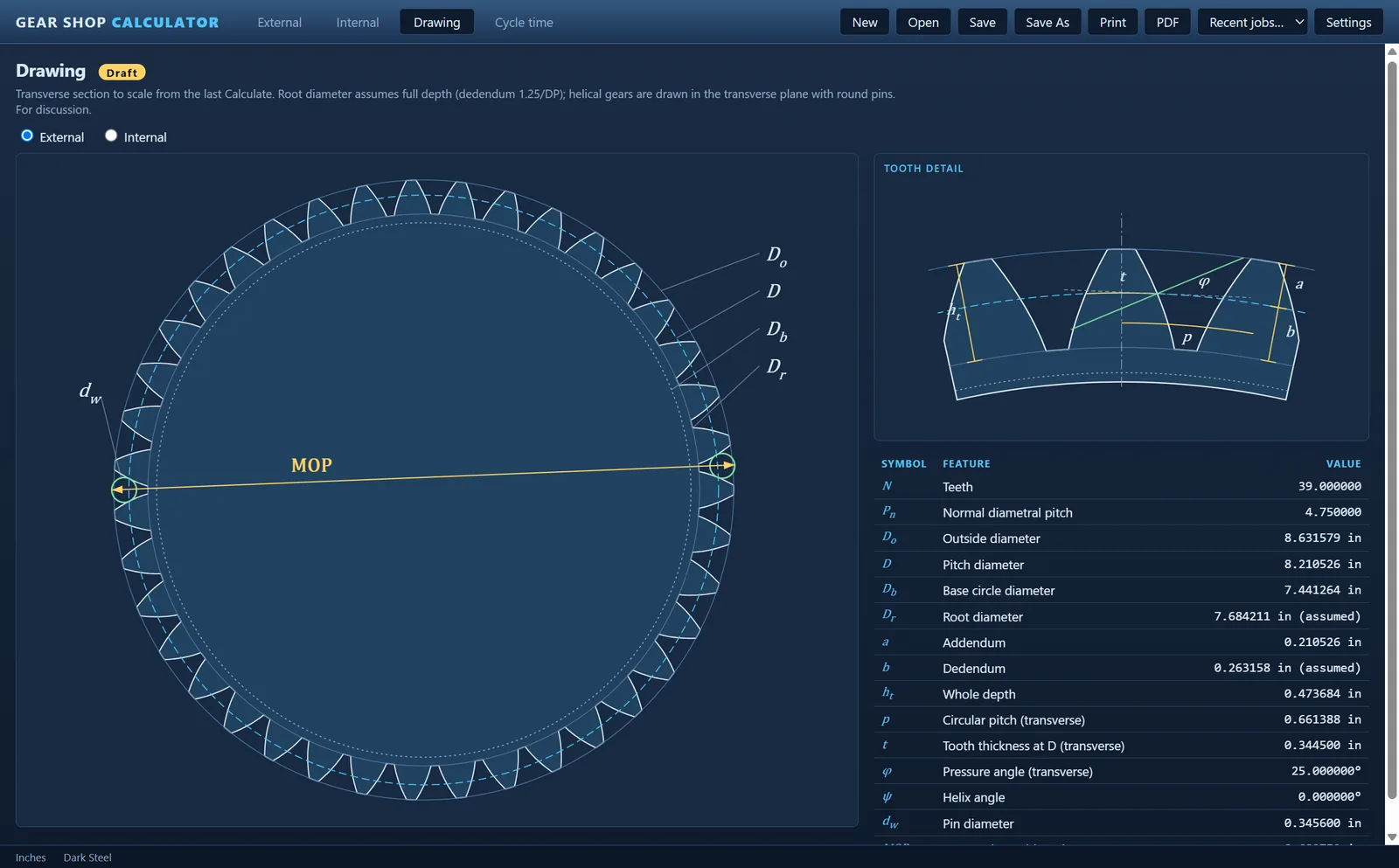Viewport: 1399px width, 868px height.
Task: Select the Internal radio button
Action: (111, 135)
